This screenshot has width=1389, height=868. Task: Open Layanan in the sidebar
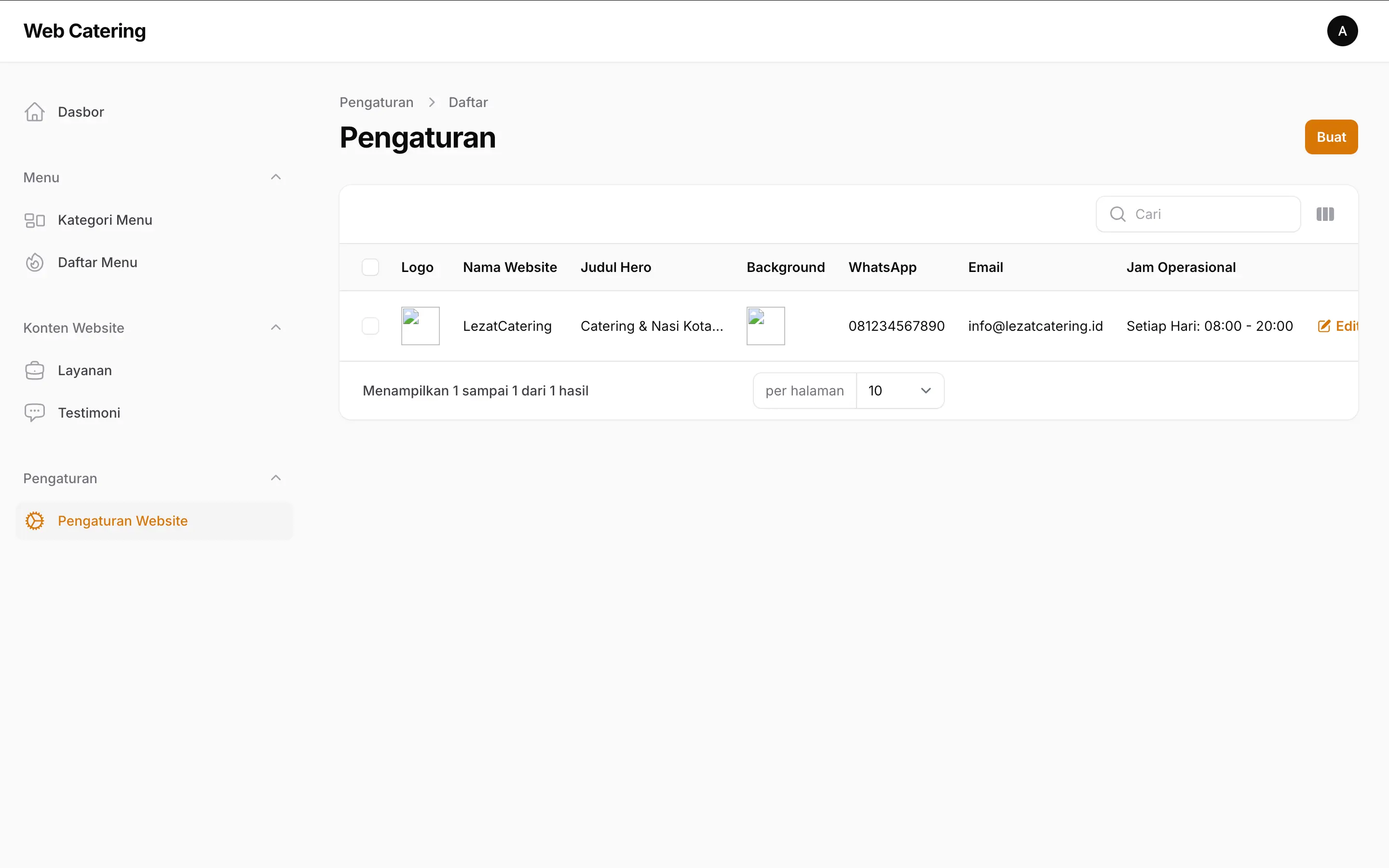pyautogui.click(x=154, y=370)
